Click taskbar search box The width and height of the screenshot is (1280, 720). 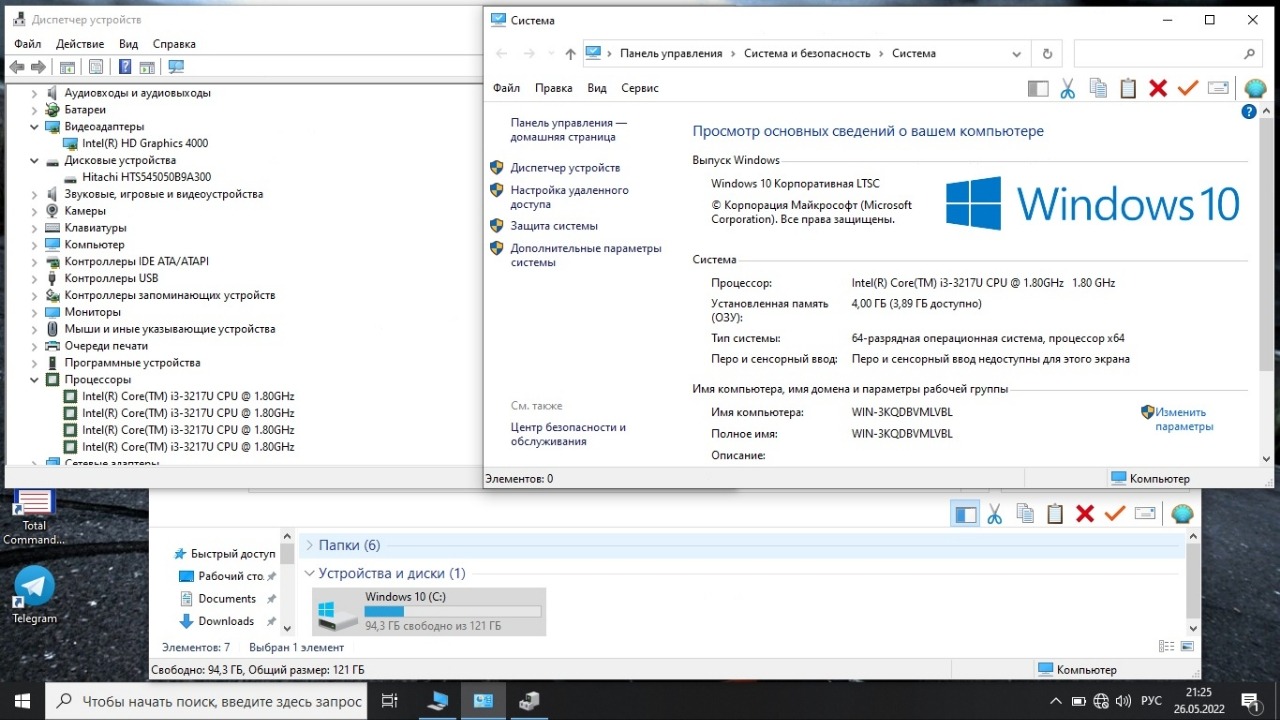pyautogui.click(x=207, y=701)
